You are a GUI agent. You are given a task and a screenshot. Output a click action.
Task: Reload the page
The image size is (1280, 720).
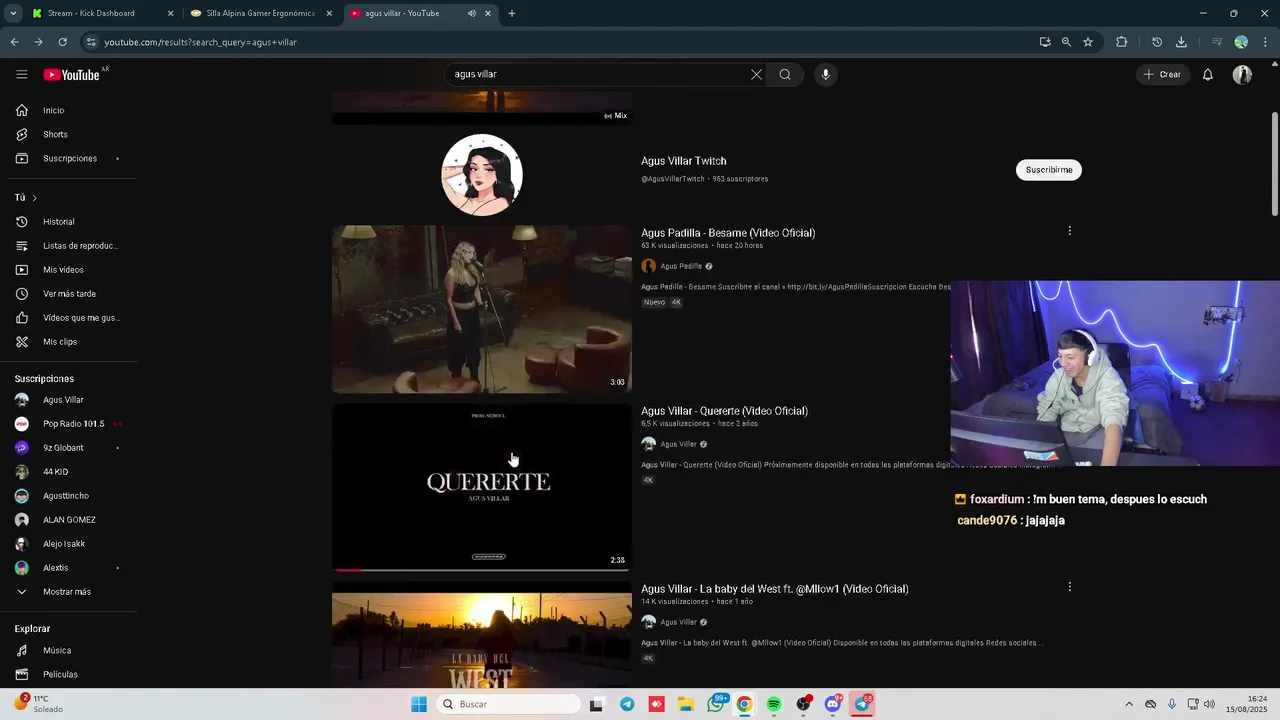pos(62,42)
